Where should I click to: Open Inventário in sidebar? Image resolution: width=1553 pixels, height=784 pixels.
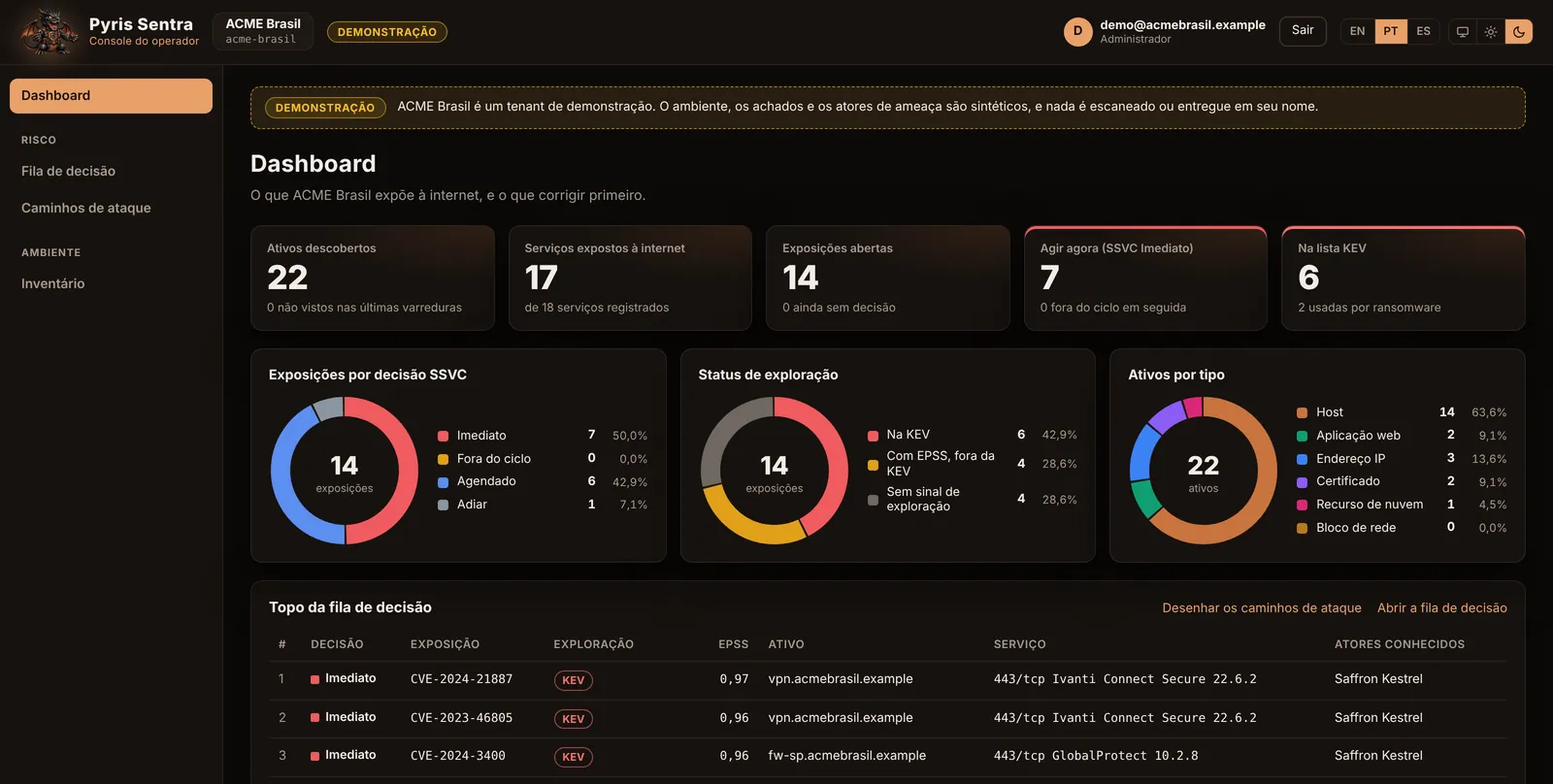[x=111, y=284]
